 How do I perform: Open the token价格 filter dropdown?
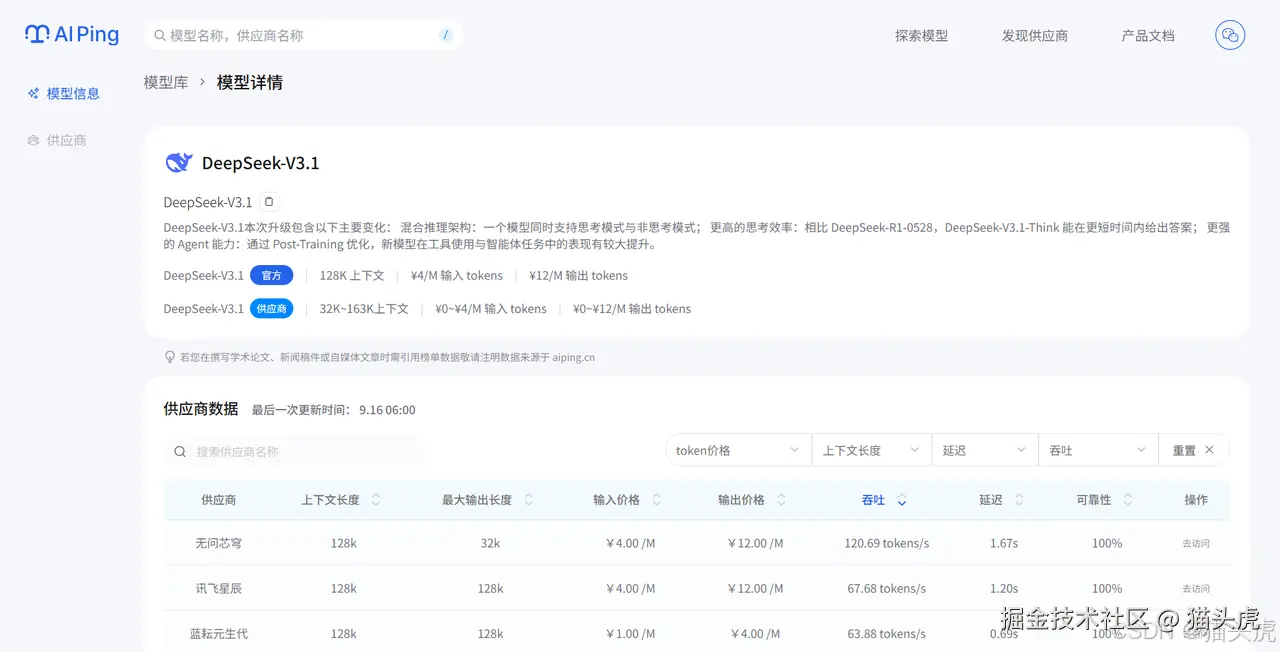[738, 450]
